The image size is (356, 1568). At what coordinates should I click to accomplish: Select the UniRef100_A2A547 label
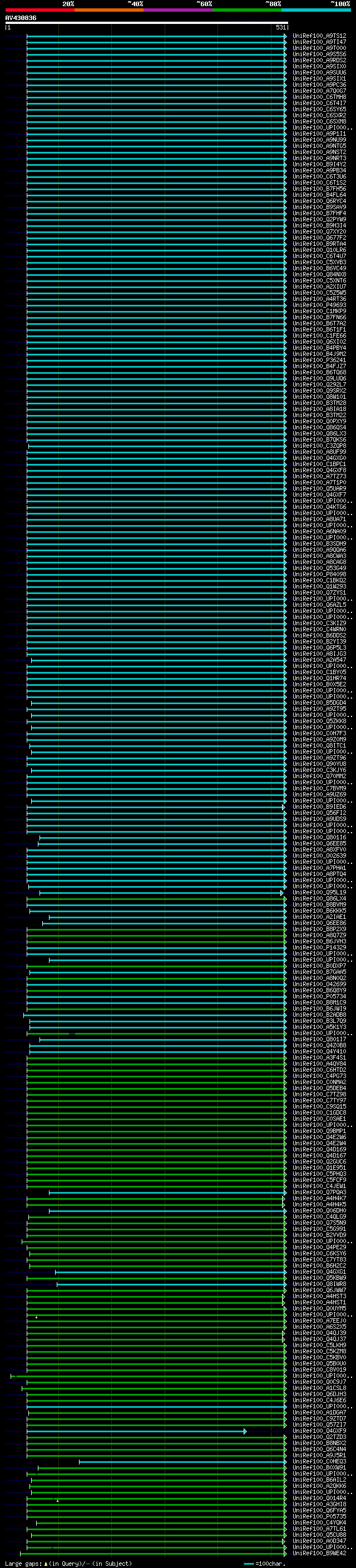pyautogui.click(x=319, y=660)
